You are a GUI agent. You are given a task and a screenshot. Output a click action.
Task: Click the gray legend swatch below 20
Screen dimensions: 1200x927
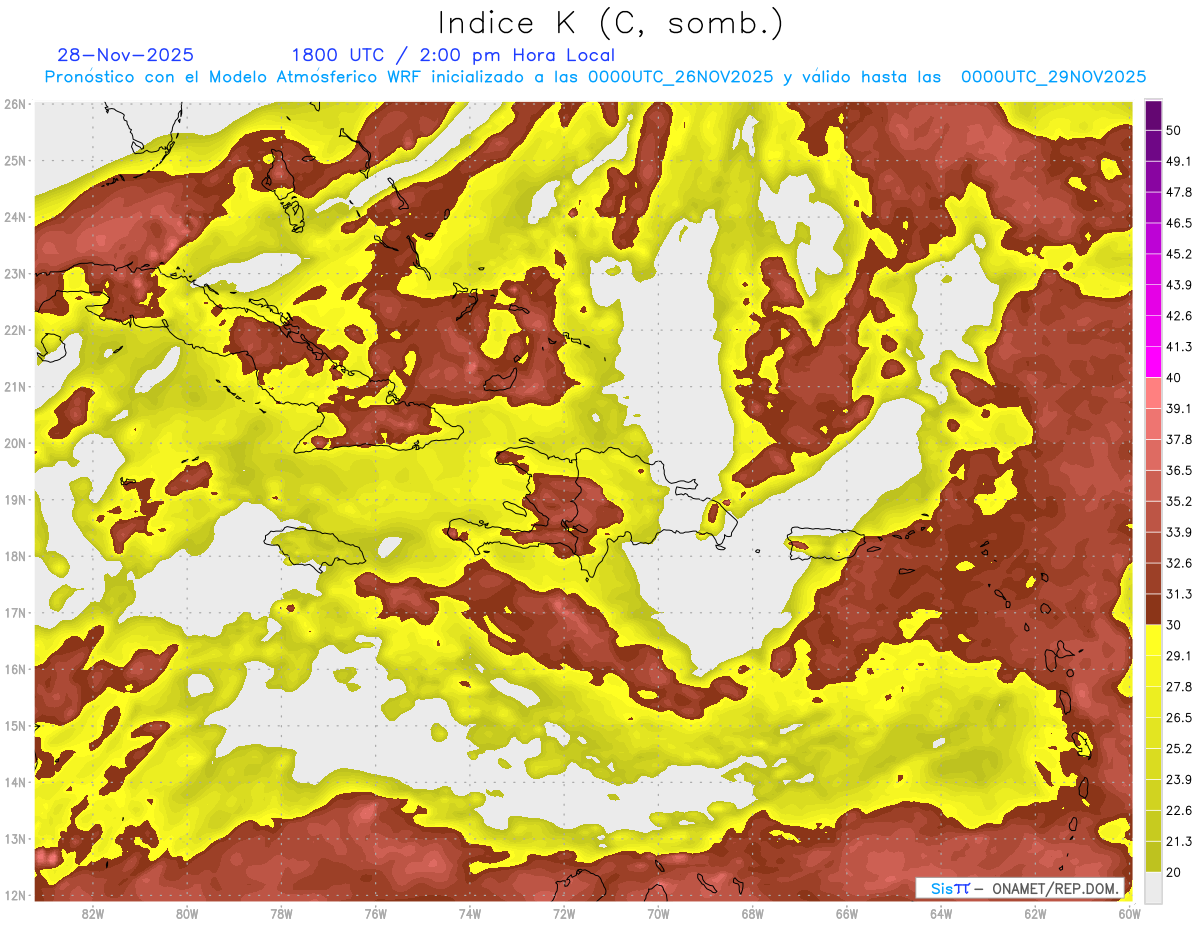[1153, 886]
